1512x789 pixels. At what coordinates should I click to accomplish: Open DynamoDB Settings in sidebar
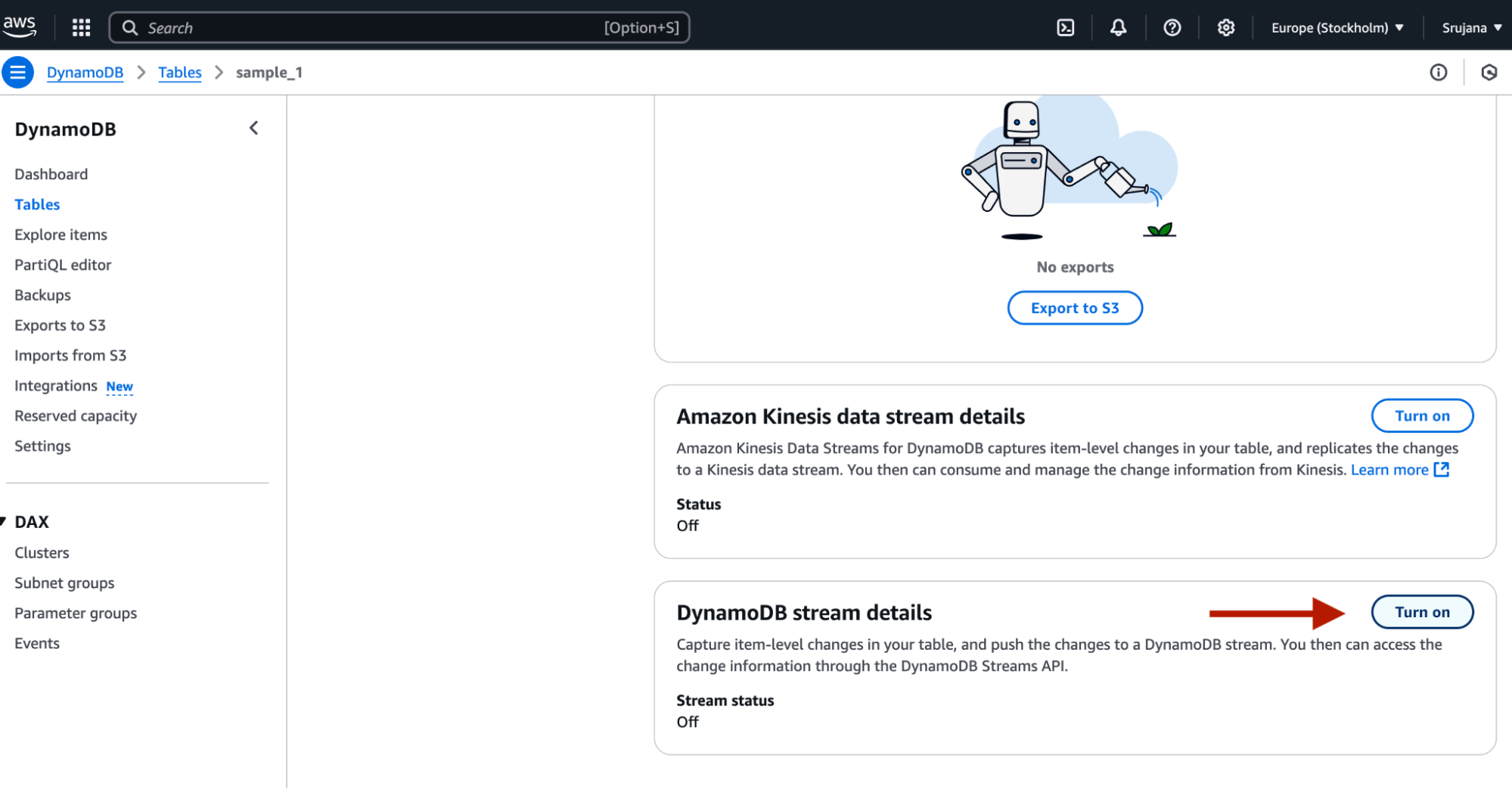[x=42, y=446]
